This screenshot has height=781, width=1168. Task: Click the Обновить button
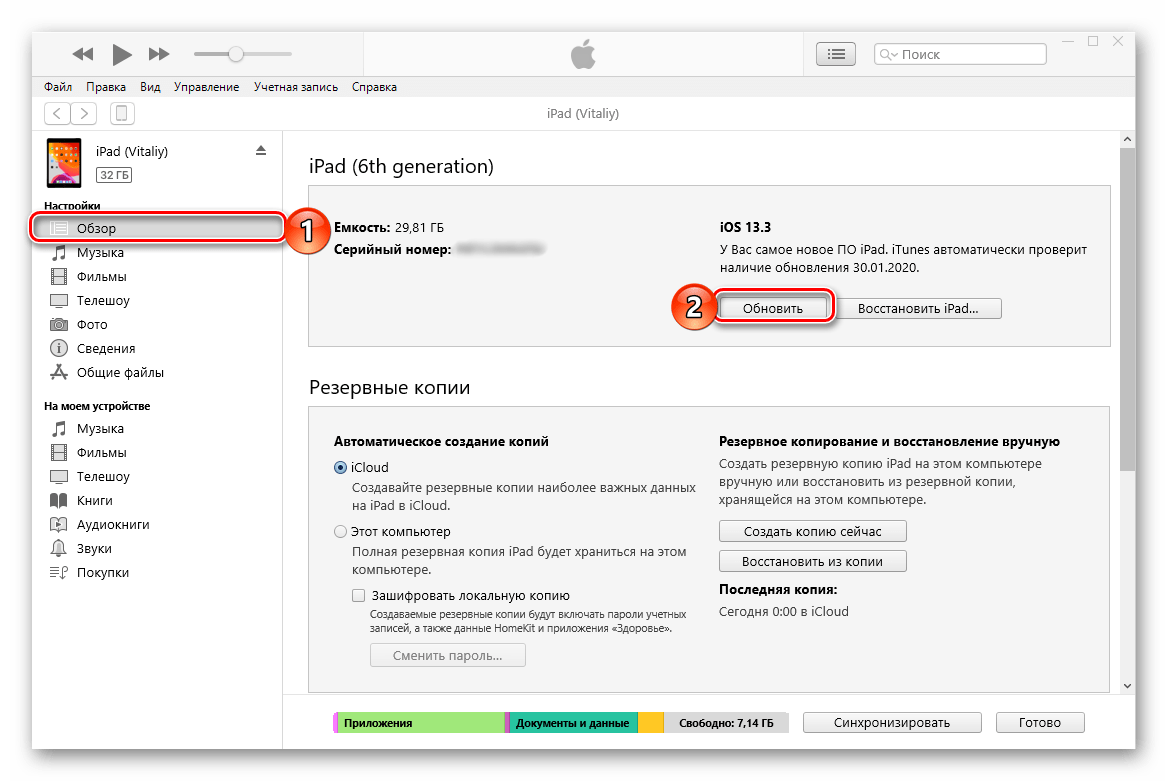point(773,309)
